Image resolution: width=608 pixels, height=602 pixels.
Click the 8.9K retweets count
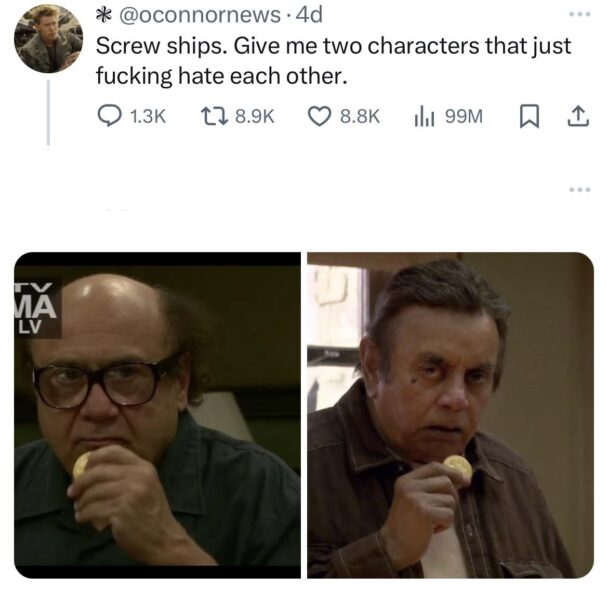(x=255, y=116)
